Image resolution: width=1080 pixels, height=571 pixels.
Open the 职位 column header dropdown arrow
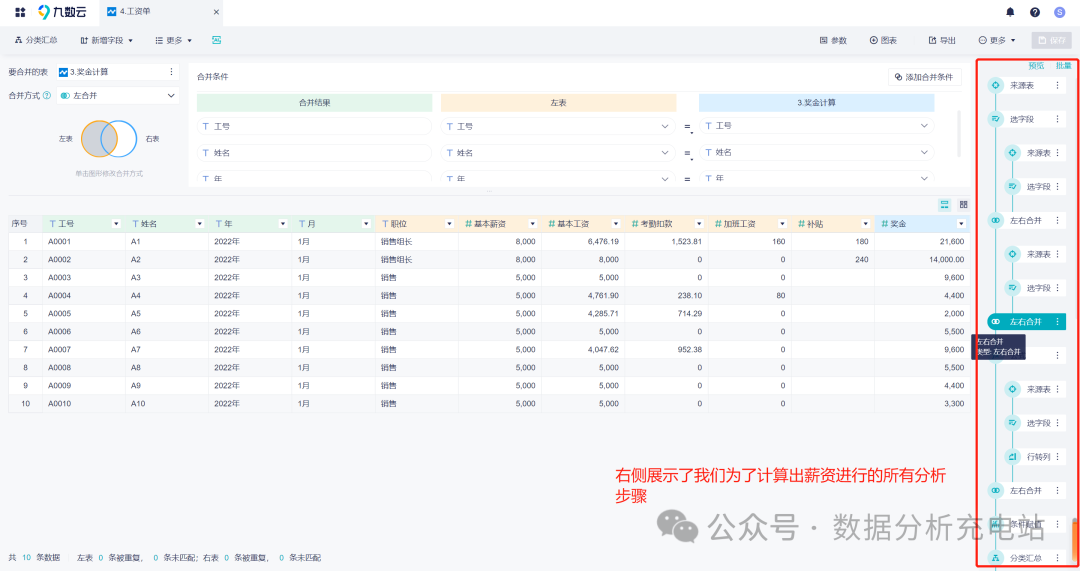coord(449,224)
